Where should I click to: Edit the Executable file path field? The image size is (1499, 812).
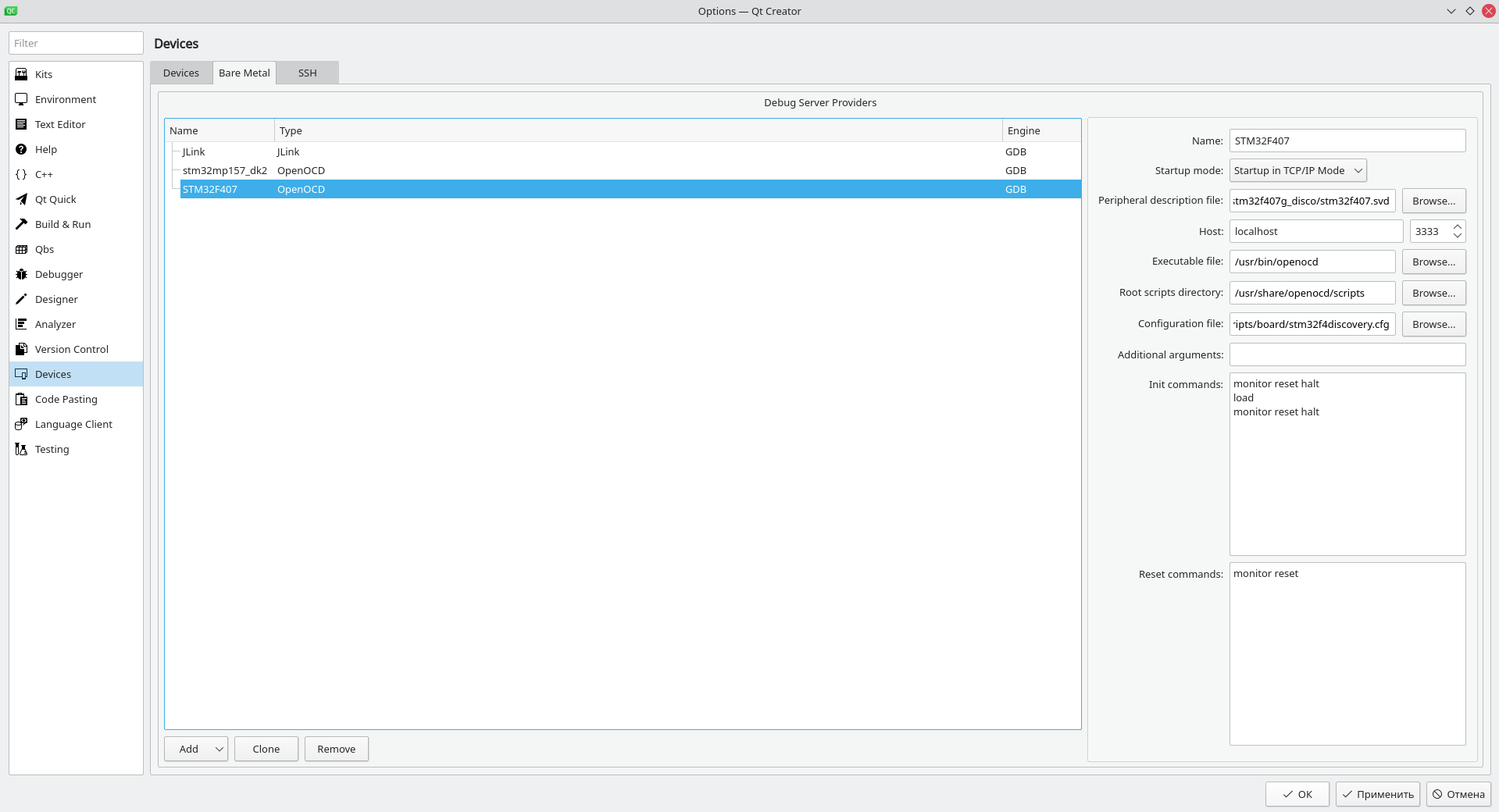coord(1312,262)
